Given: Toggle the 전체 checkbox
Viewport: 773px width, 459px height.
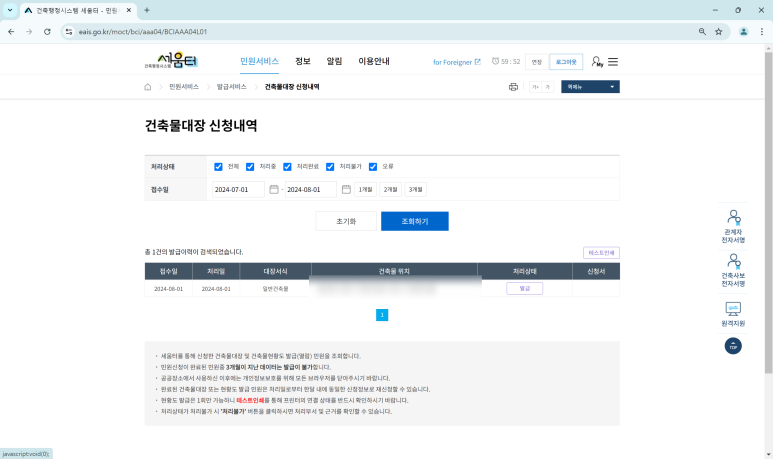Looking at the screenshot, I should click(x=218, y=167).
